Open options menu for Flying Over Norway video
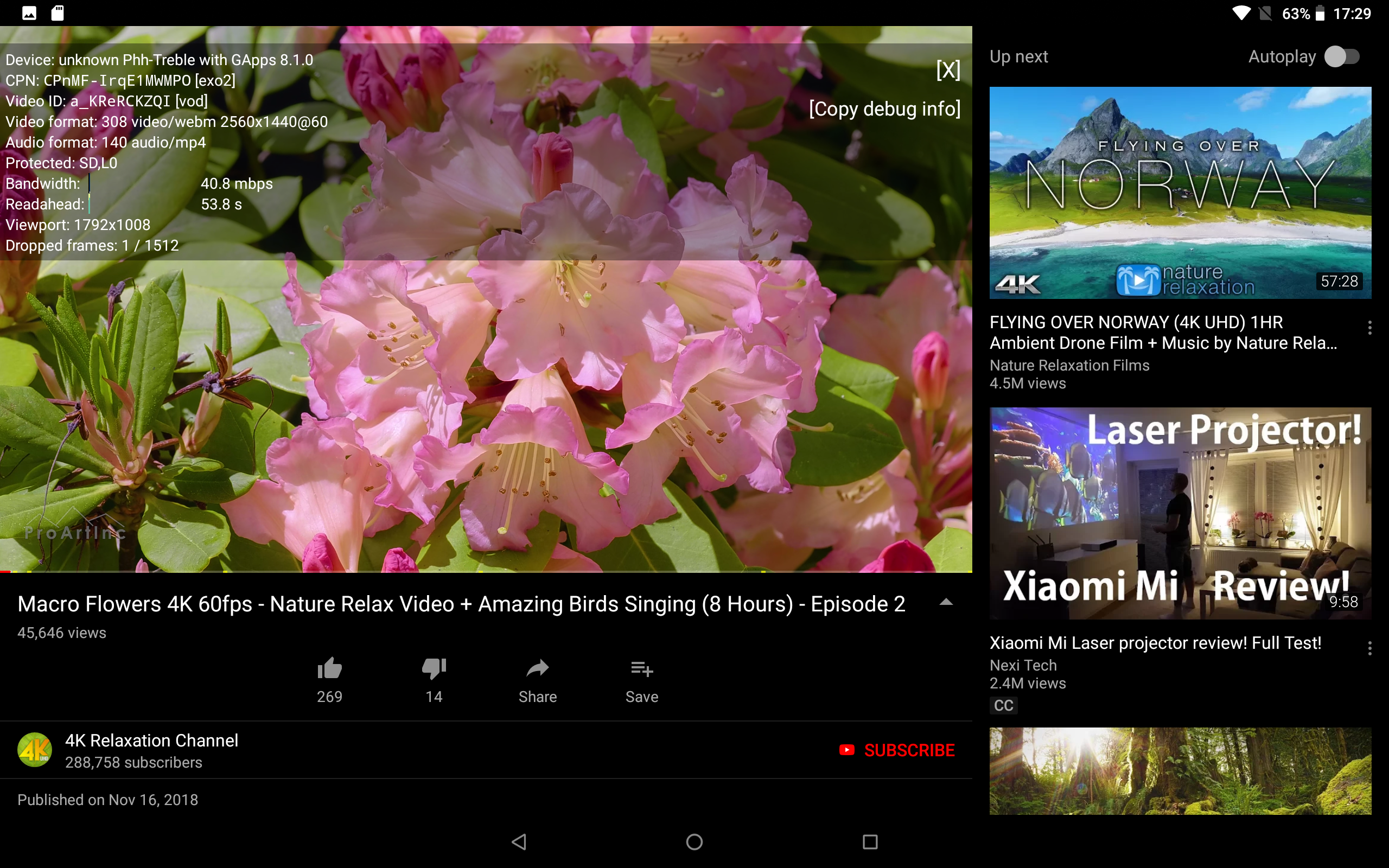 pyautogui.click(x=1369, y=328)
